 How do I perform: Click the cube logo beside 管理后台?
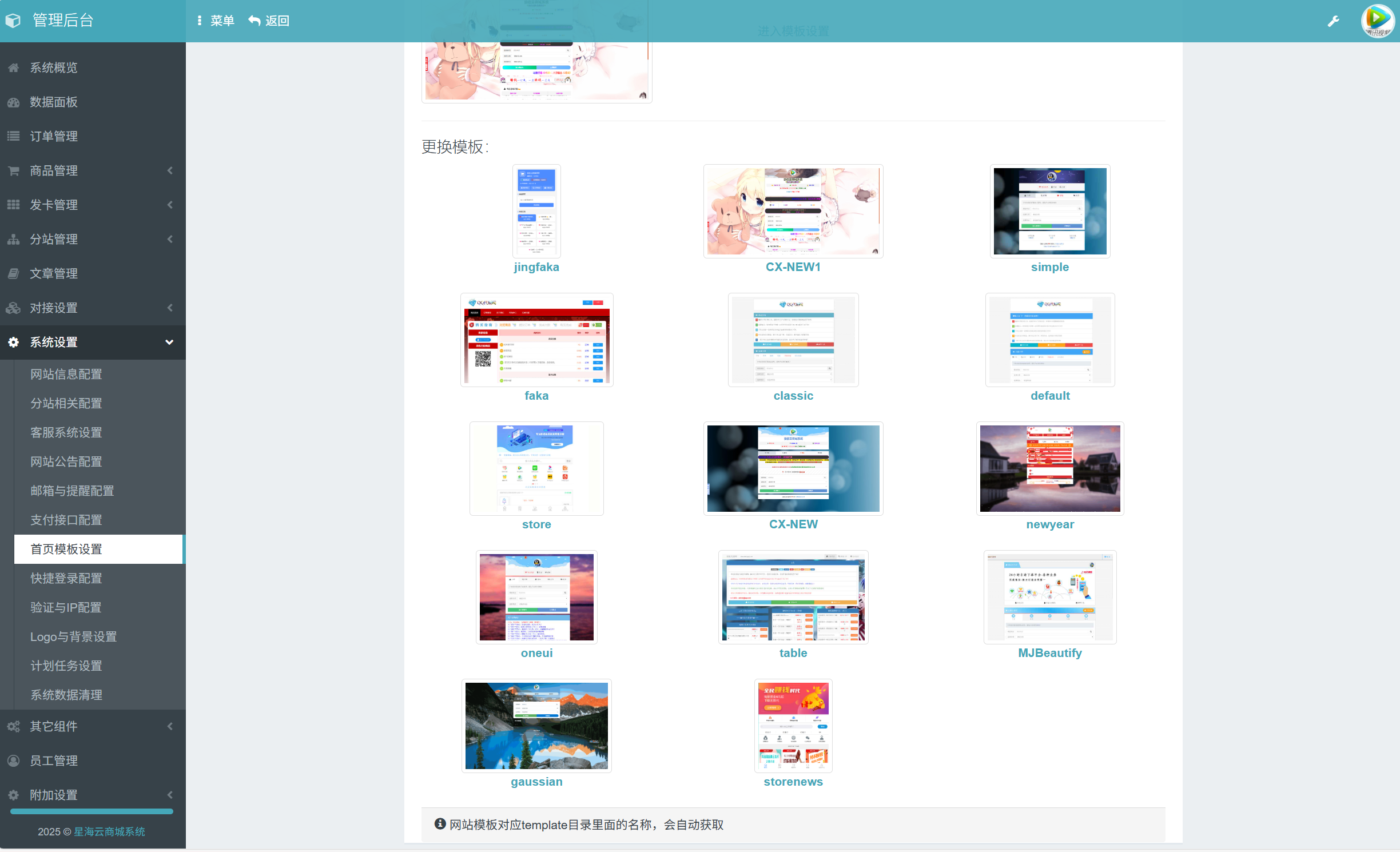(x=13, y=21)
